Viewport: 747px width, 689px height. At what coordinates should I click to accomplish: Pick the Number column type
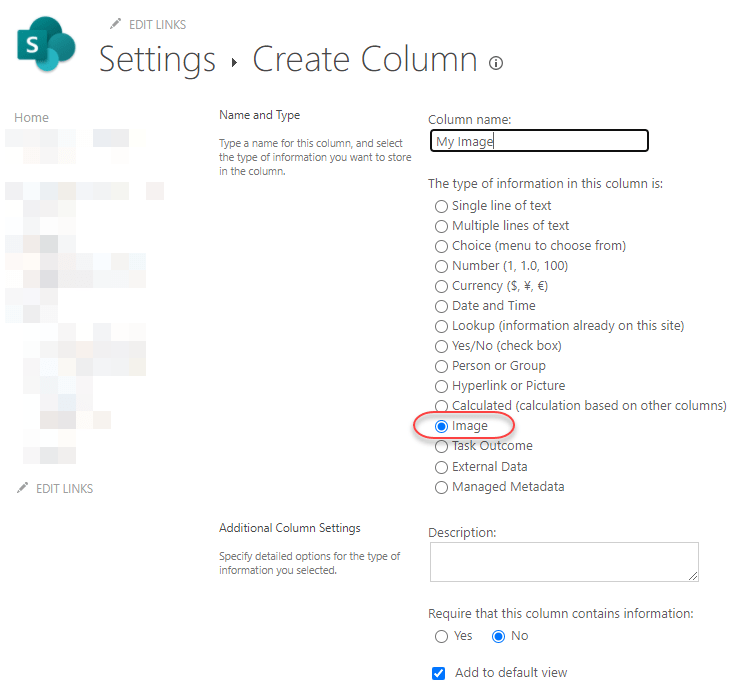[x=441, y=266]
